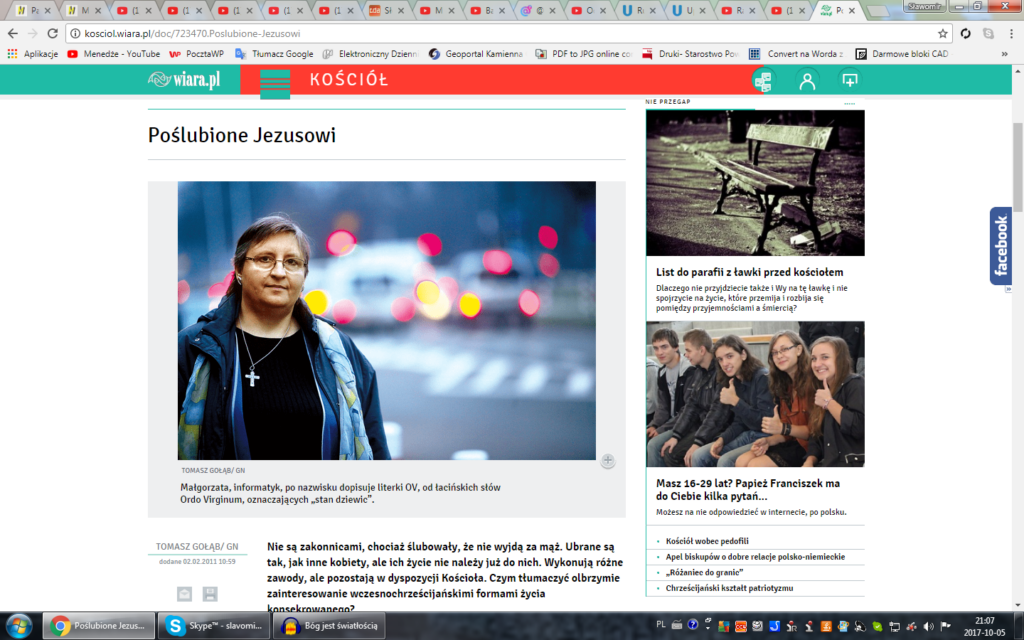The height and width of the screenshot is (640, 1024).
Task: Click the user profile icon in header
Action: click(807, 81)
